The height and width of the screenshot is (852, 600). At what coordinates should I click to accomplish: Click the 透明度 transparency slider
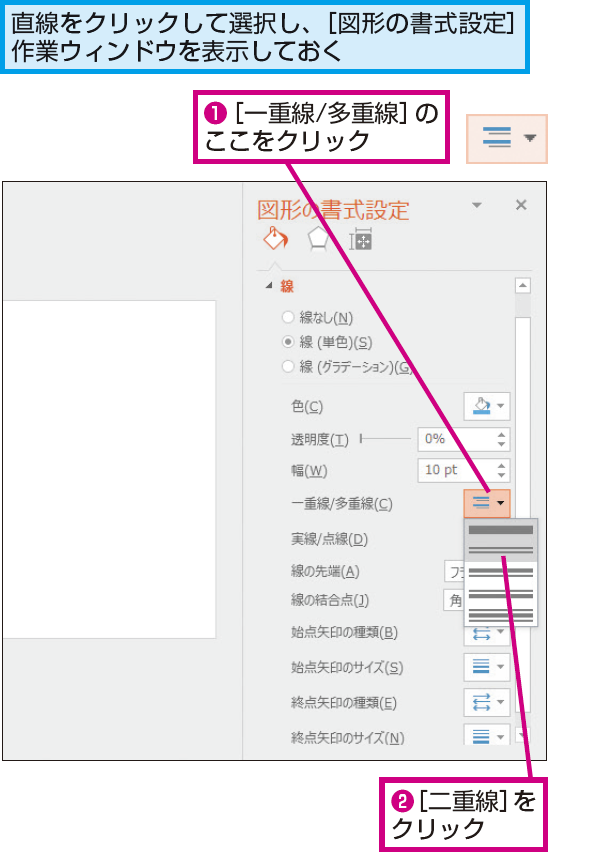pyautogui.click(x=385, y=438)
